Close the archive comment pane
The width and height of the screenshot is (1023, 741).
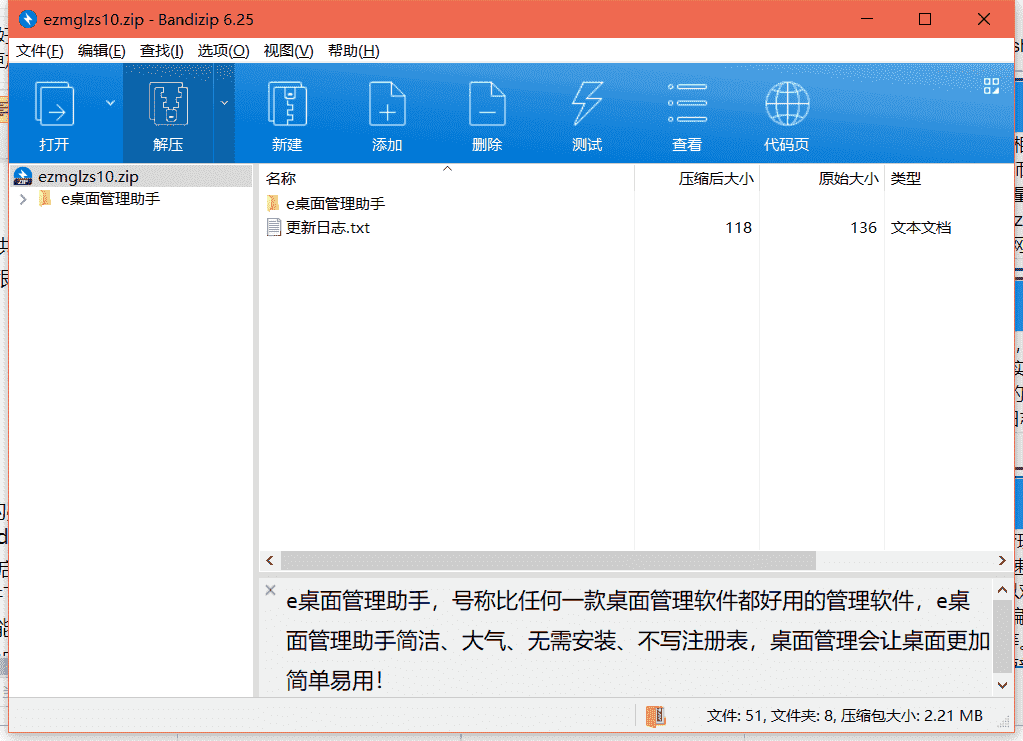(x=271, y=590)
